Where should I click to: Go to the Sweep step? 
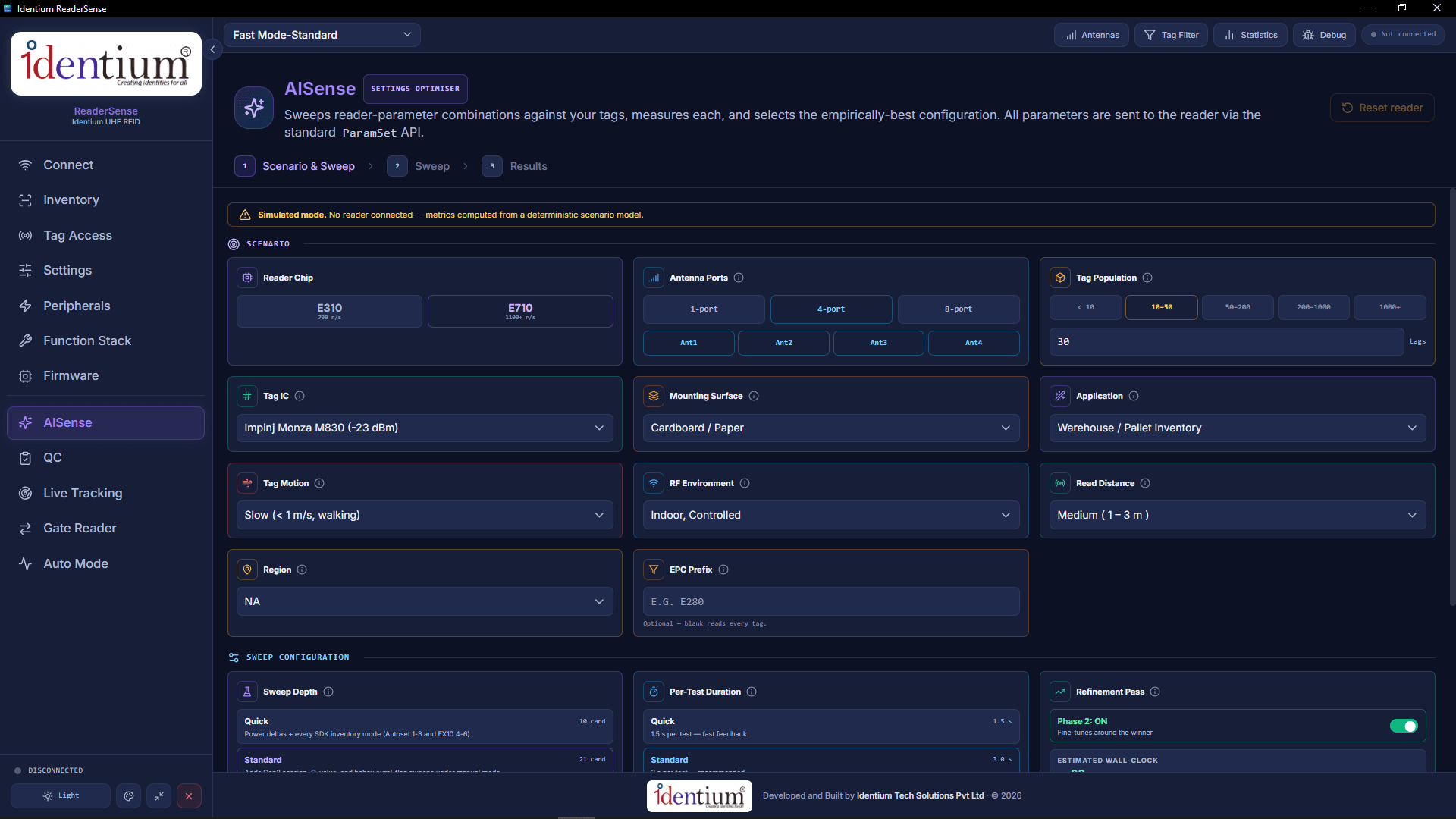419,166
